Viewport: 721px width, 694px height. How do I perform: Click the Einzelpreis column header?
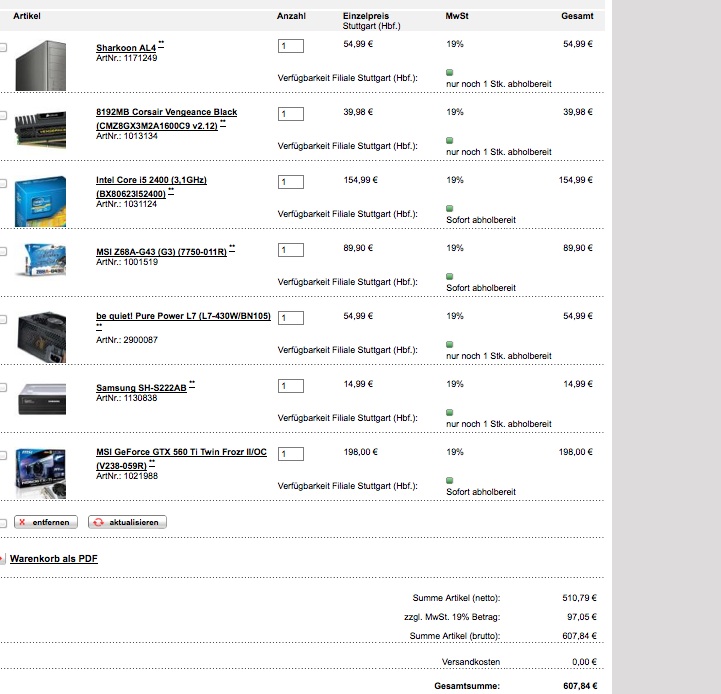[x=366, y=16]
